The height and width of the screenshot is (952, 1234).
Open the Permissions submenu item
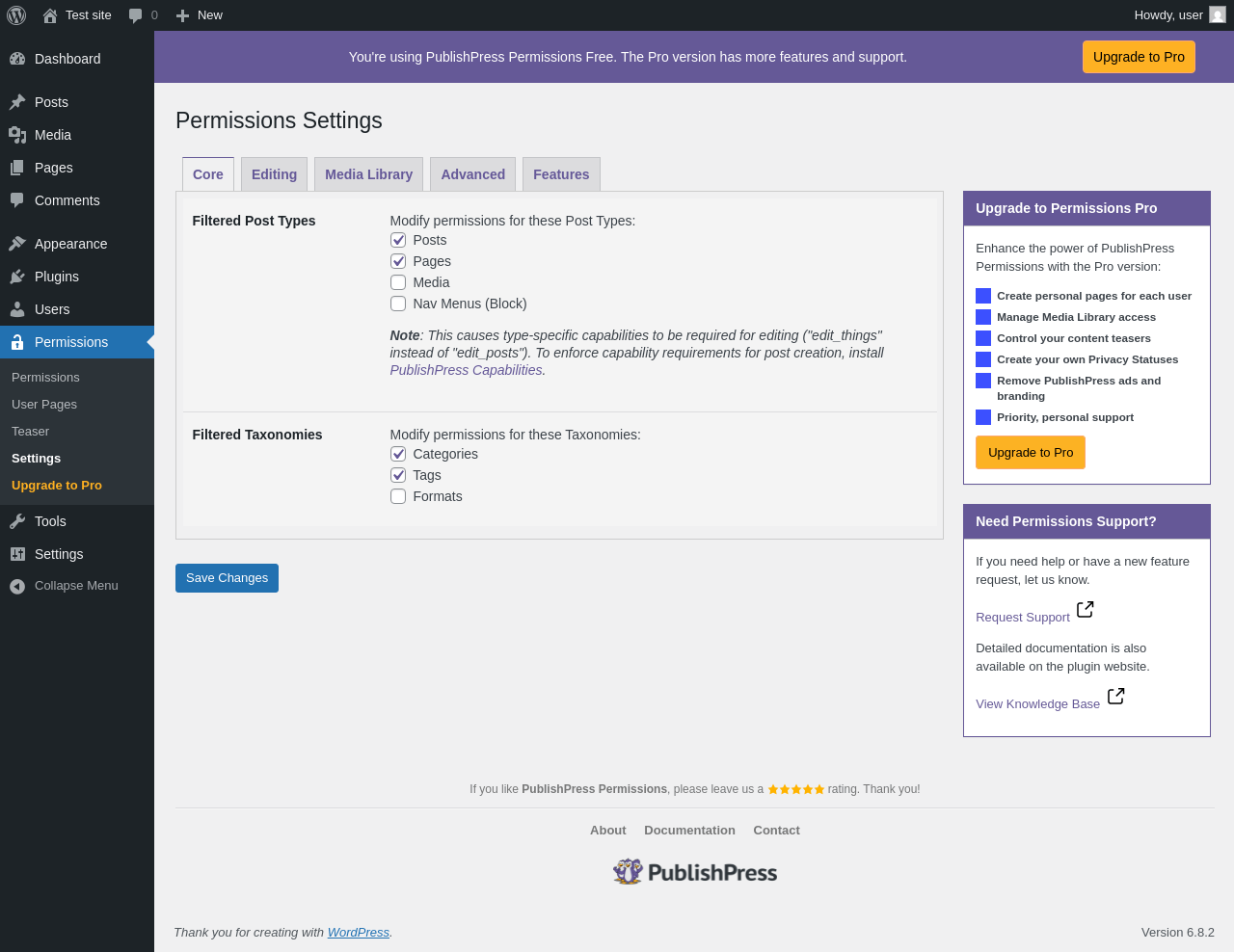[x=45, y=378]
